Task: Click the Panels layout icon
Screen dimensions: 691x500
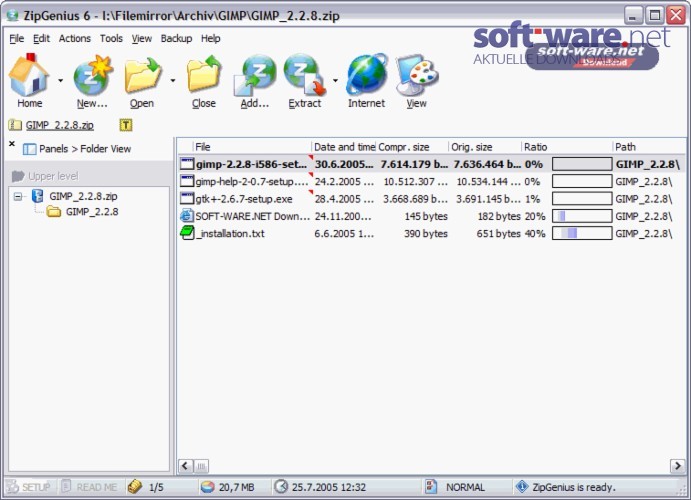Action: click(29, 149)
